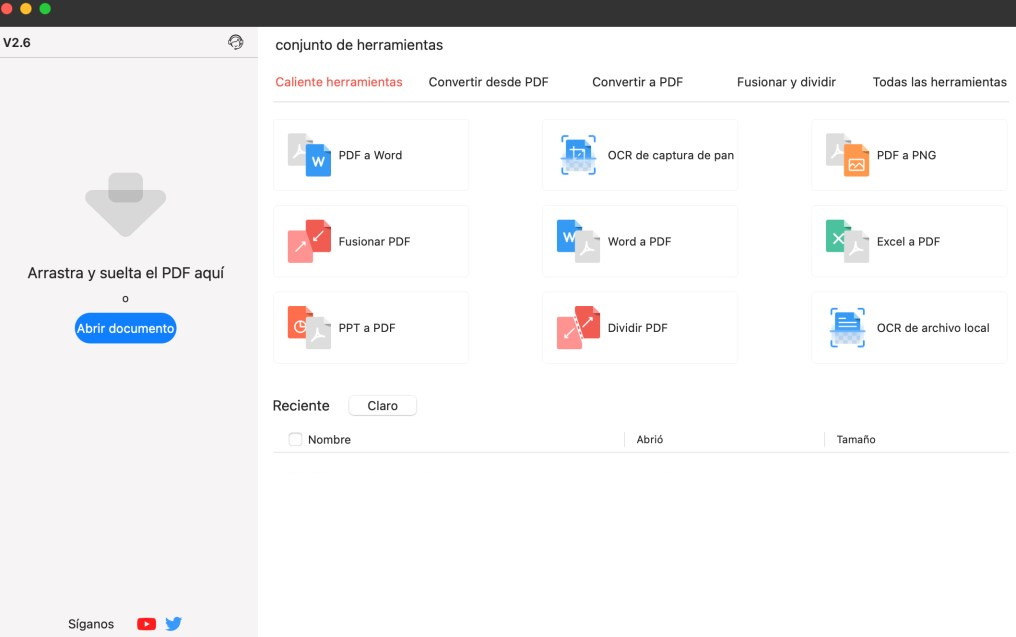Launch the PPT a PDF tool
1016x637 pixels.
370,327
